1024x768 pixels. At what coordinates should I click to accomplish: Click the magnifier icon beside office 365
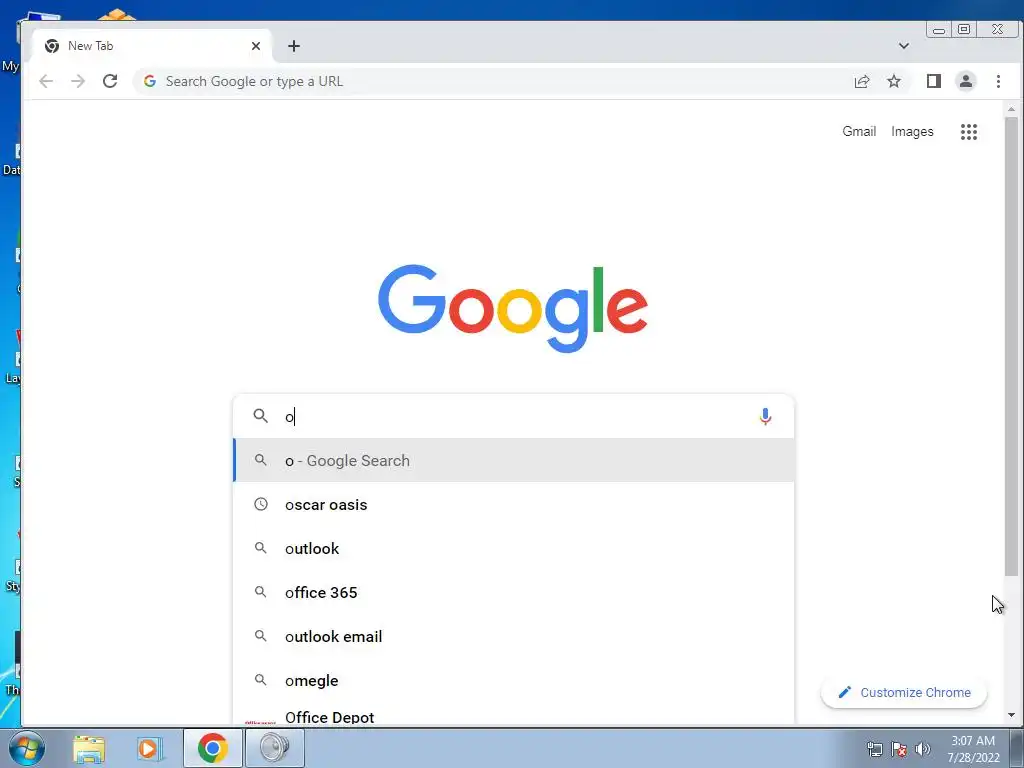tap(261, 592)
